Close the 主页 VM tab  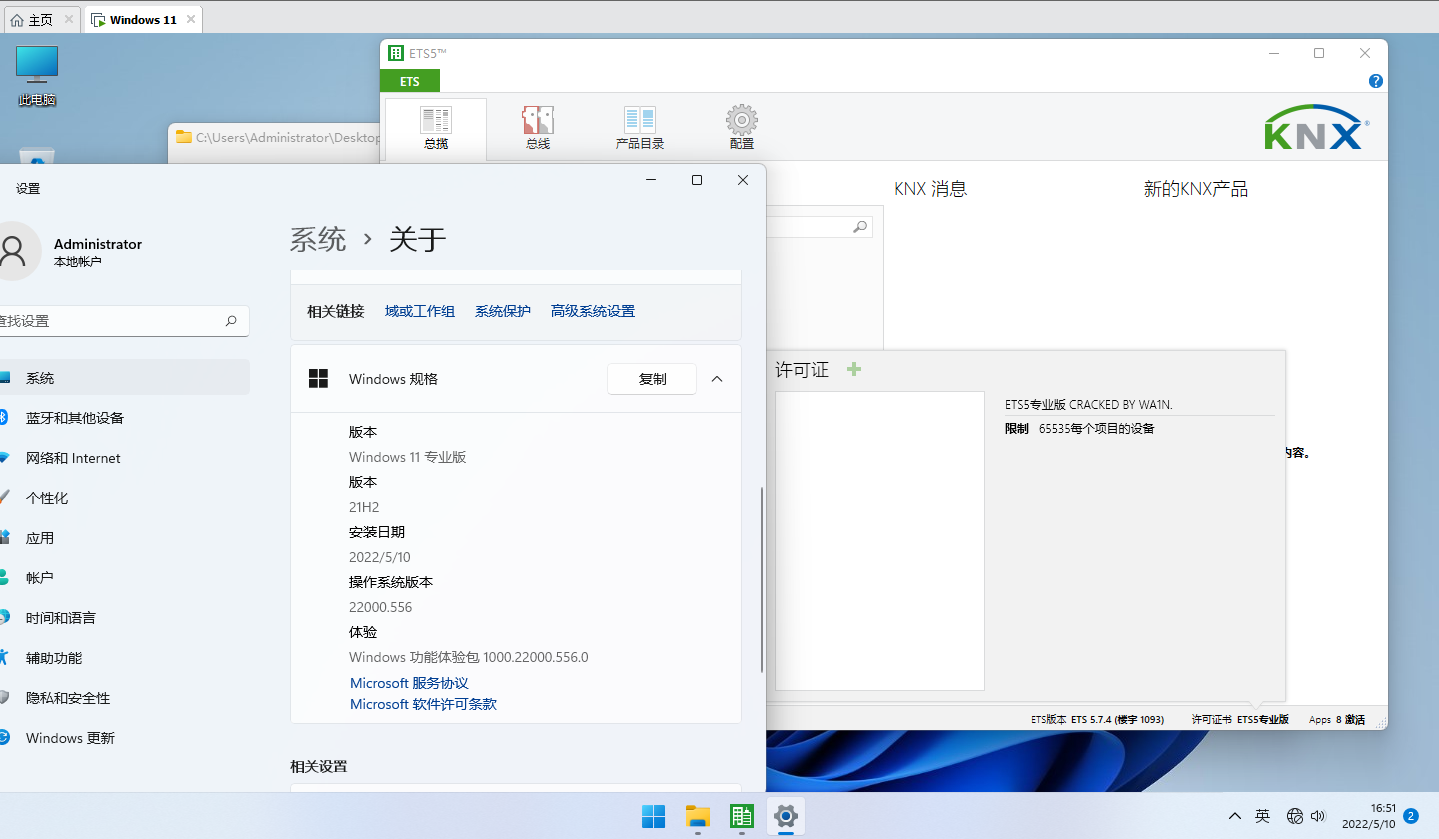[69, 19]
